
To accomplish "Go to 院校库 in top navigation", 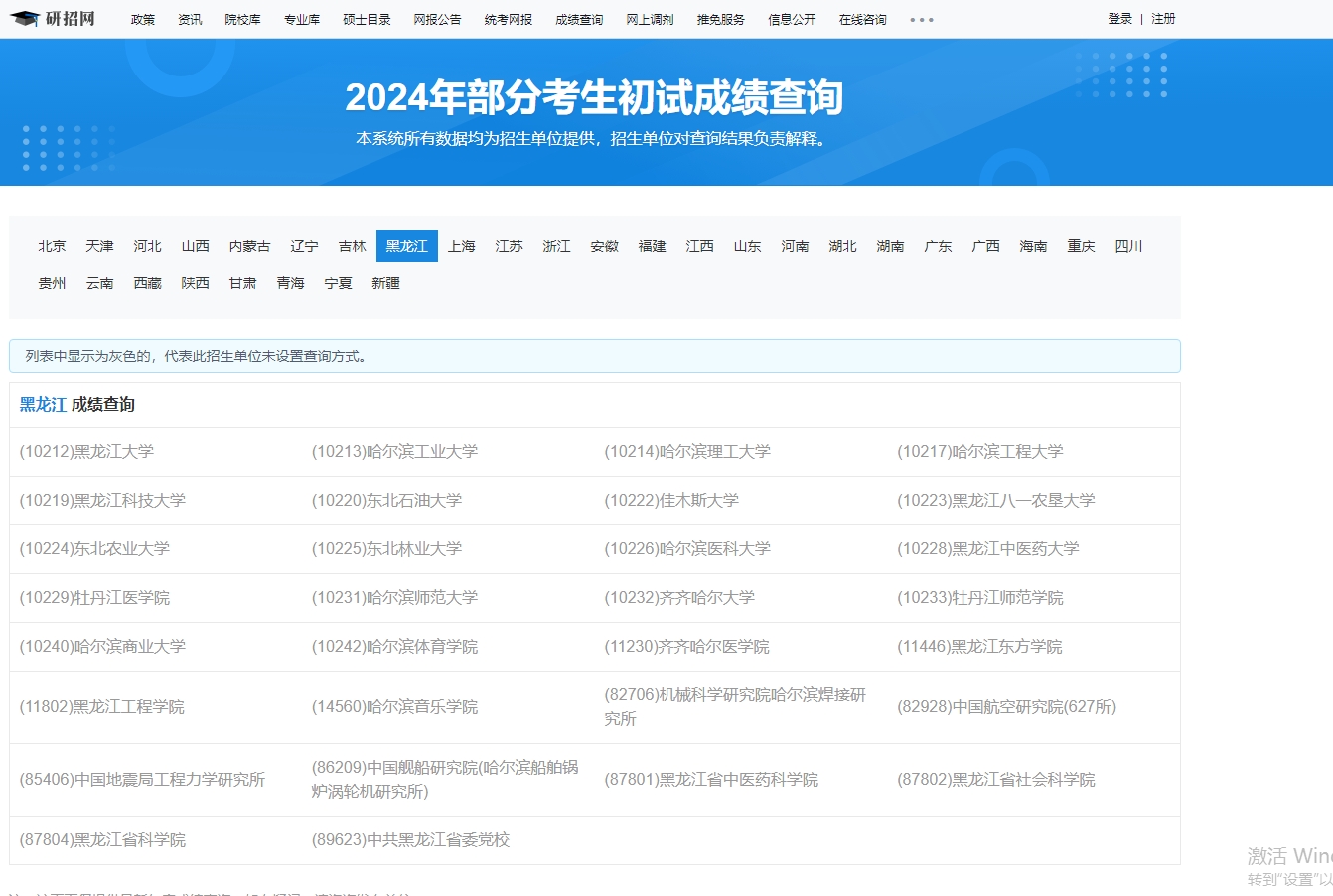I will click(242, 19).
